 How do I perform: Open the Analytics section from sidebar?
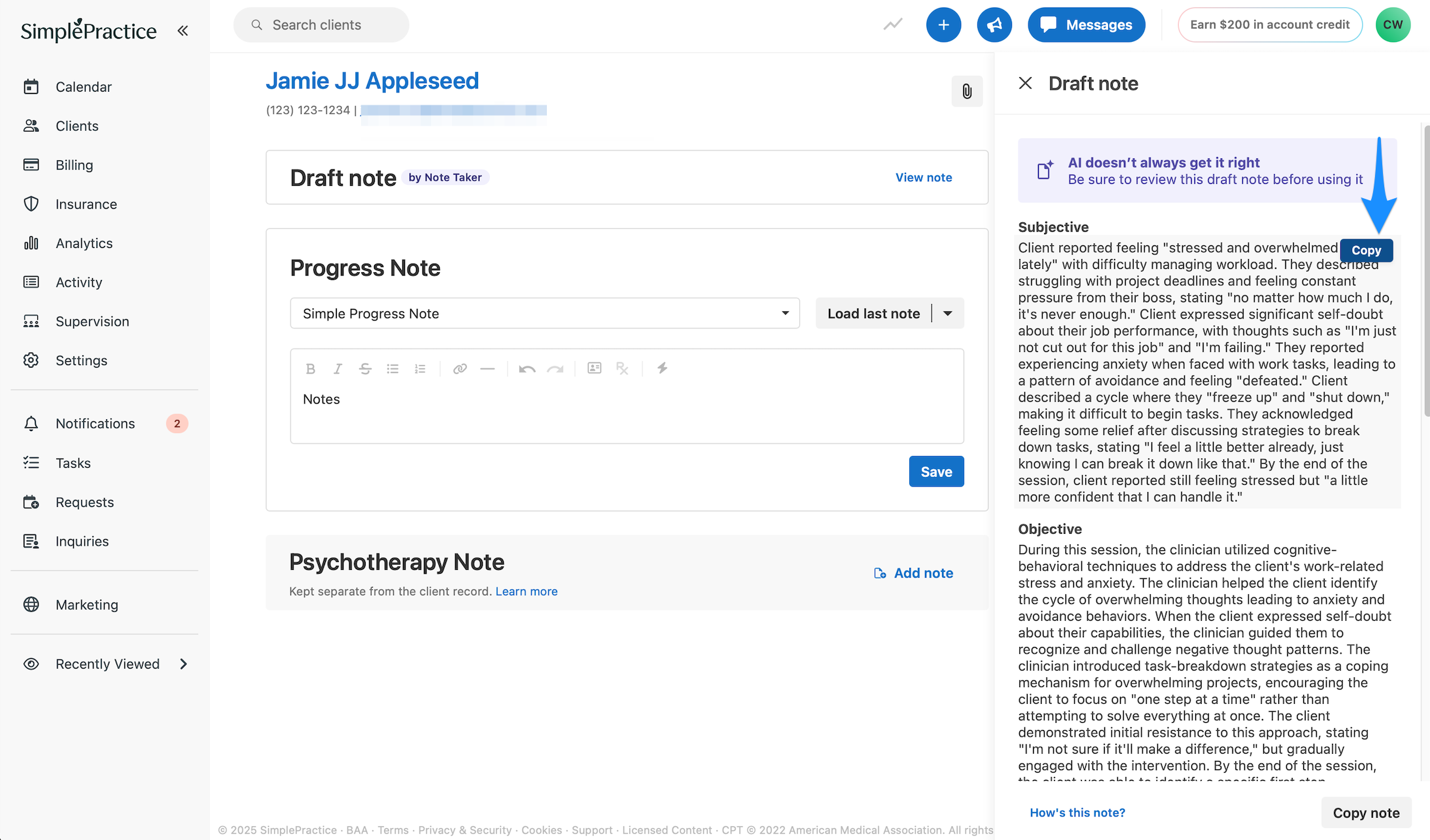pos(84,243)
